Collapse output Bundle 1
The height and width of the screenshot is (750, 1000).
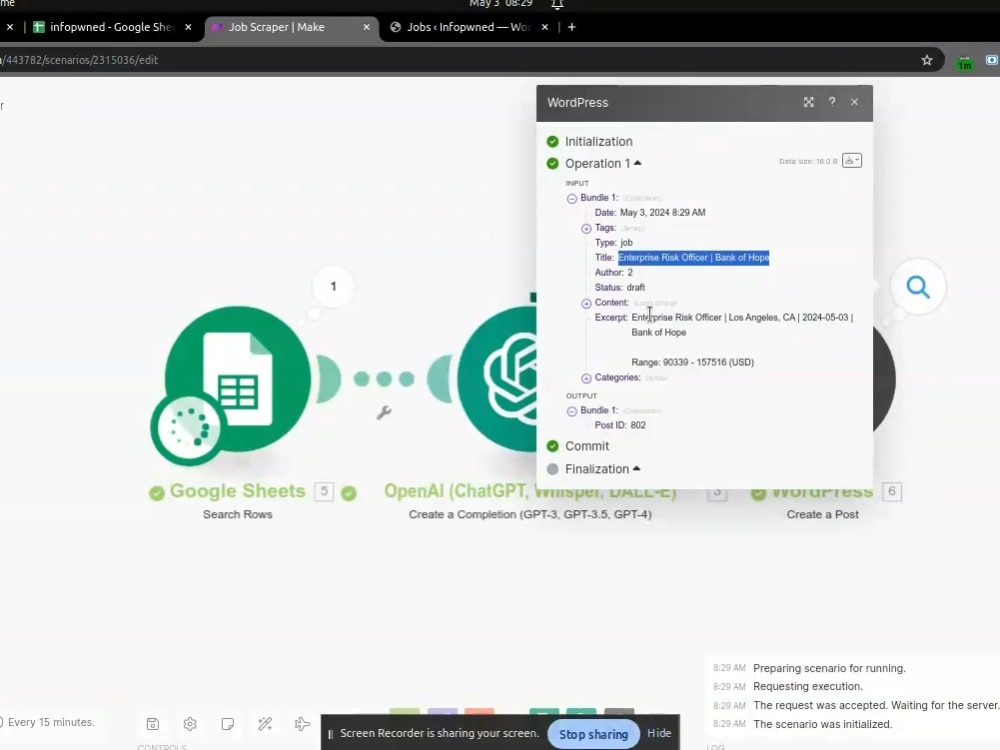(572, 411)
